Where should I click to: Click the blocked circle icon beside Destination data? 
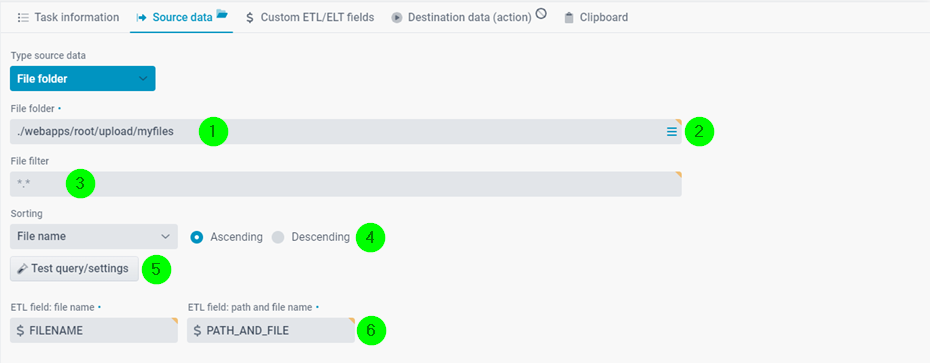point(541,14)
